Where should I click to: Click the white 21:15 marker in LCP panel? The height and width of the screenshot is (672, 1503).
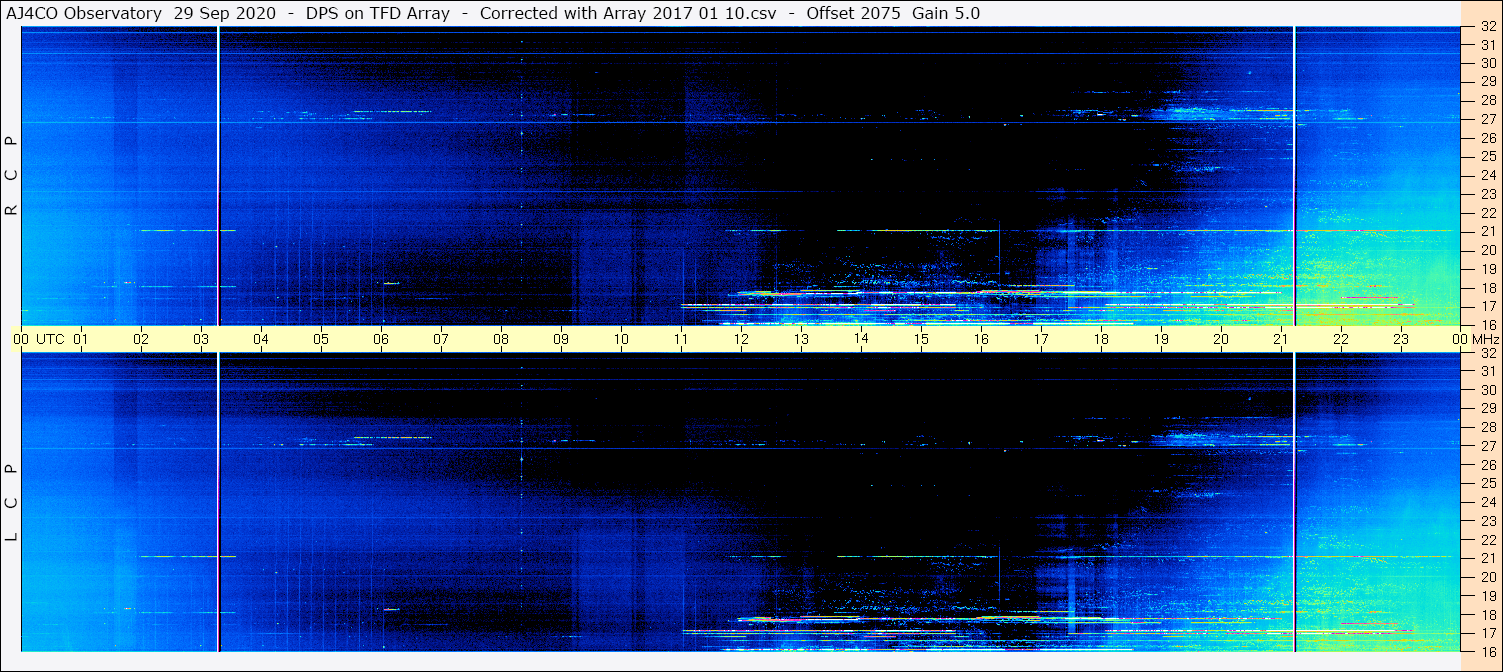point(1295,502)
